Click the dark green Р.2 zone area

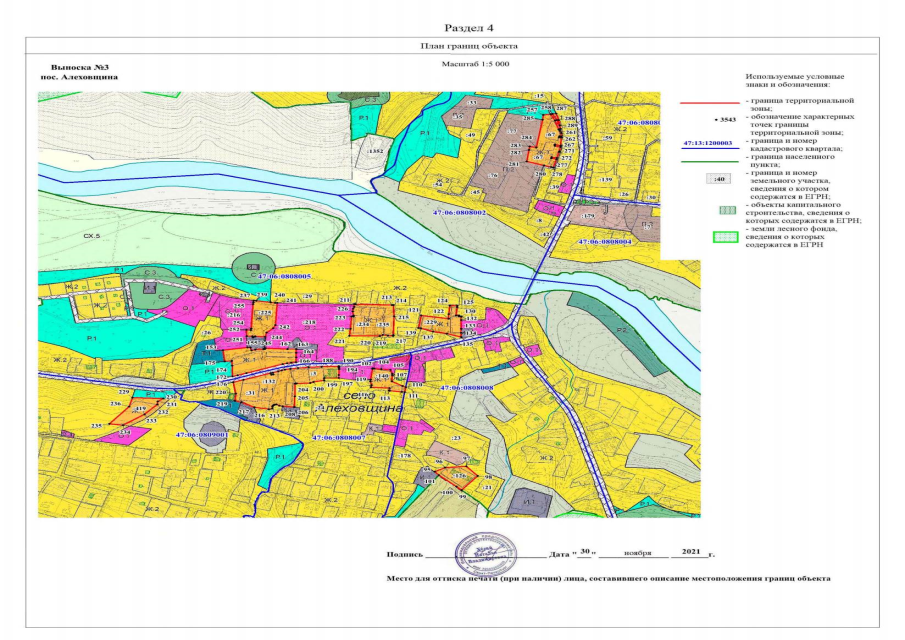[628, 345]
